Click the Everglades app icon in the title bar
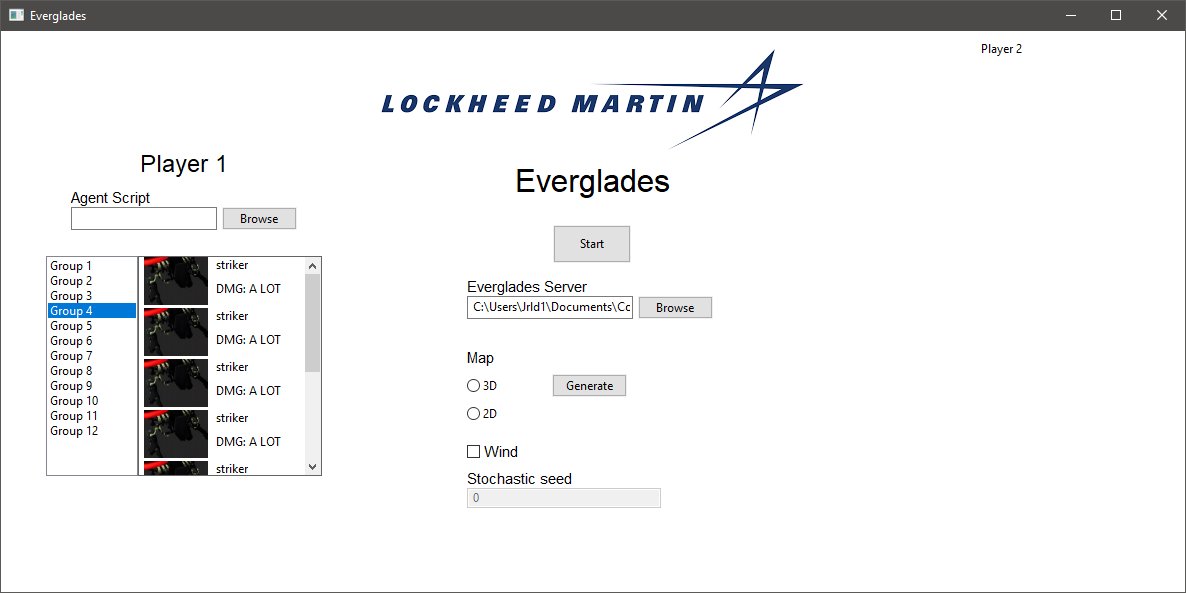1186x593 pixels. tap(17, 15)
